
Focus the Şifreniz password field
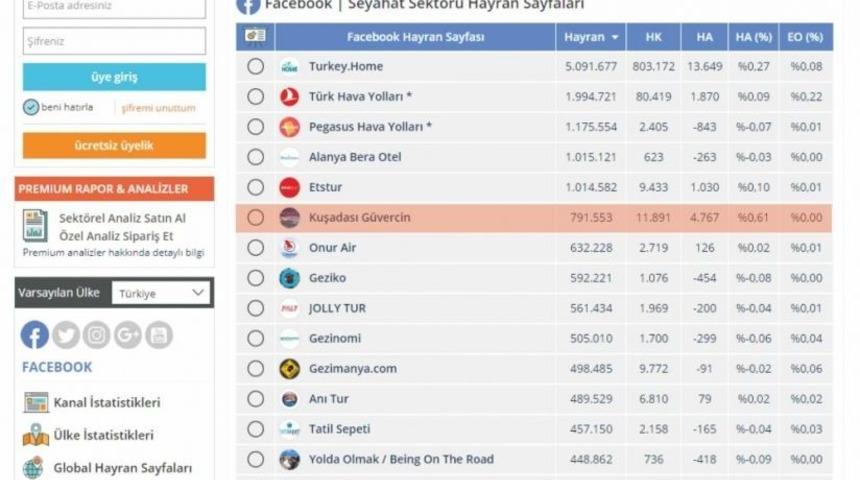(x=114, y=41)
